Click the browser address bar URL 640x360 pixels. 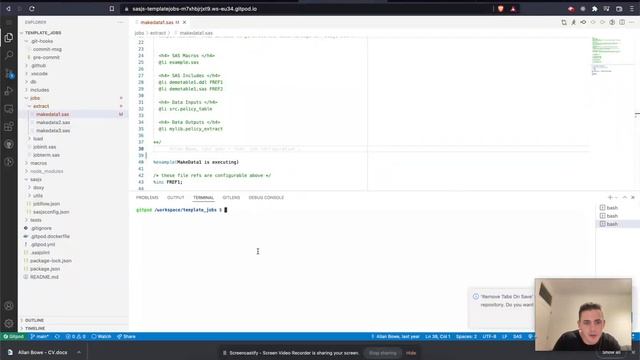(195, 9)
